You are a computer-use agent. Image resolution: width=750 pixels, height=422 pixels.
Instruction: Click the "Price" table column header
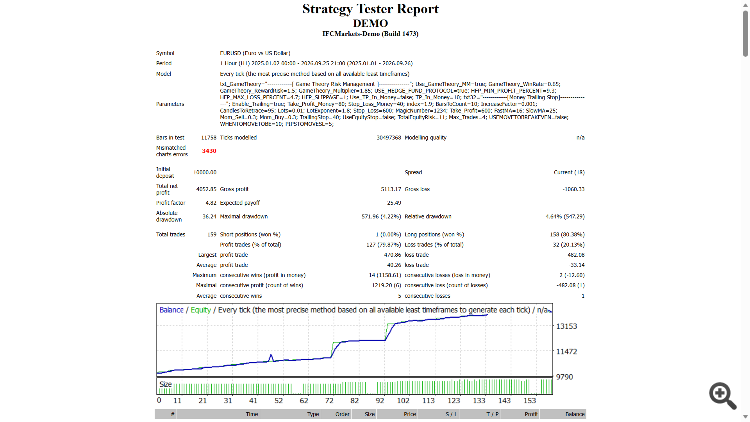410,414
